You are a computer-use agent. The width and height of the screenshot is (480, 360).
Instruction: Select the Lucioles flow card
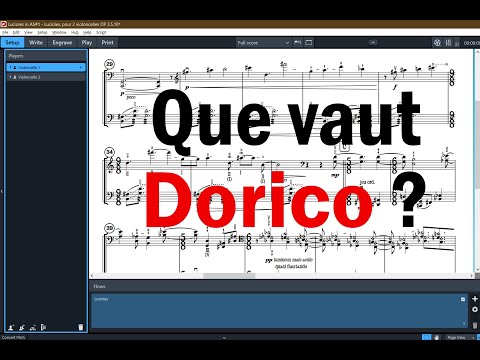(x=279, y=311)
